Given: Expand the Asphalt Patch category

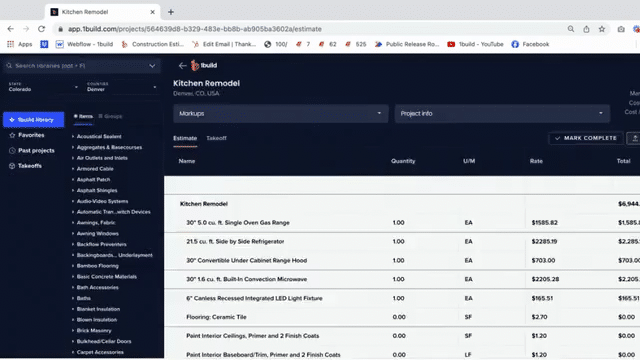Looking at the screenshot, I should 91,180.
